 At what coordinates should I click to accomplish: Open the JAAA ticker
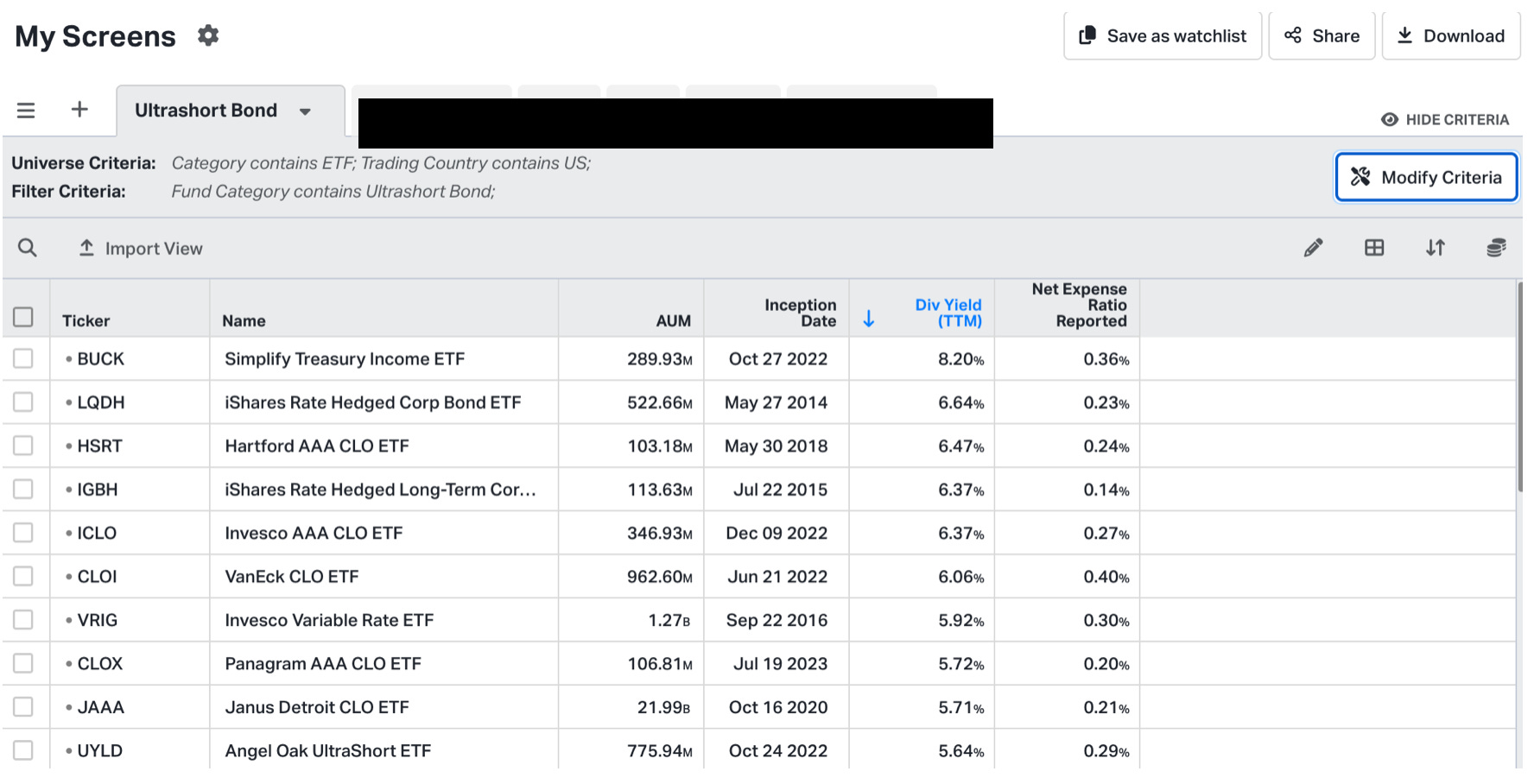100,707
